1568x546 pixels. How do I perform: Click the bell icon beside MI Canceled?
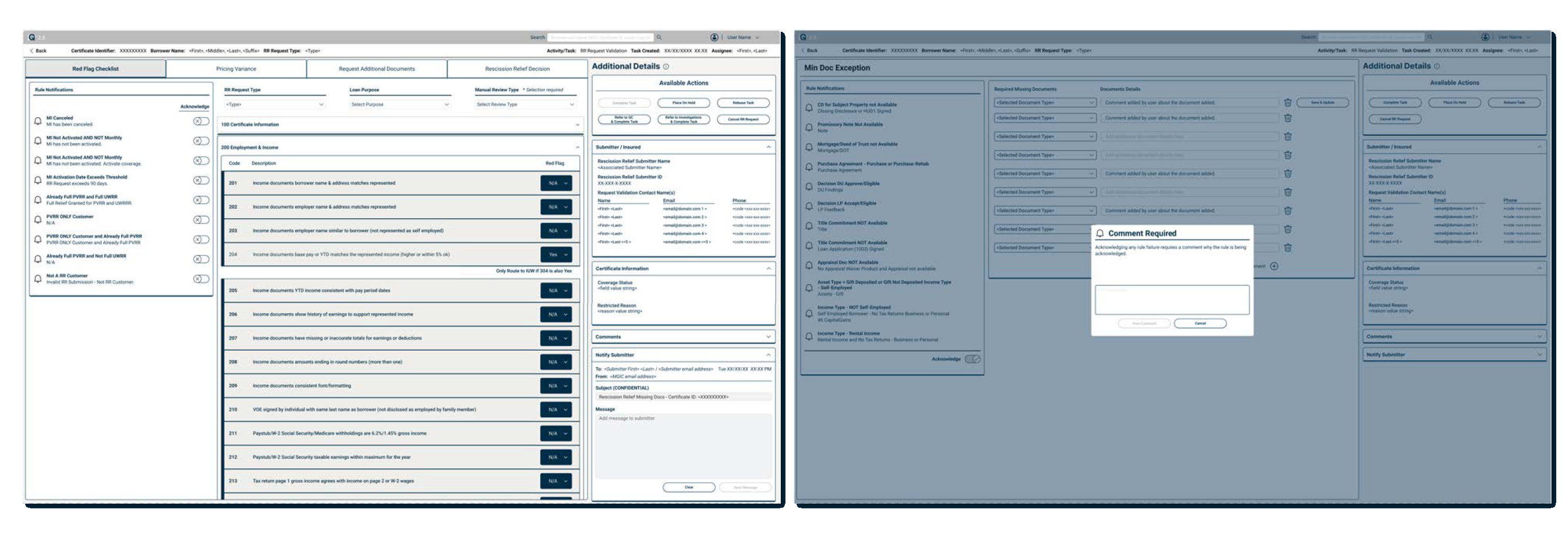coord(38,121)
